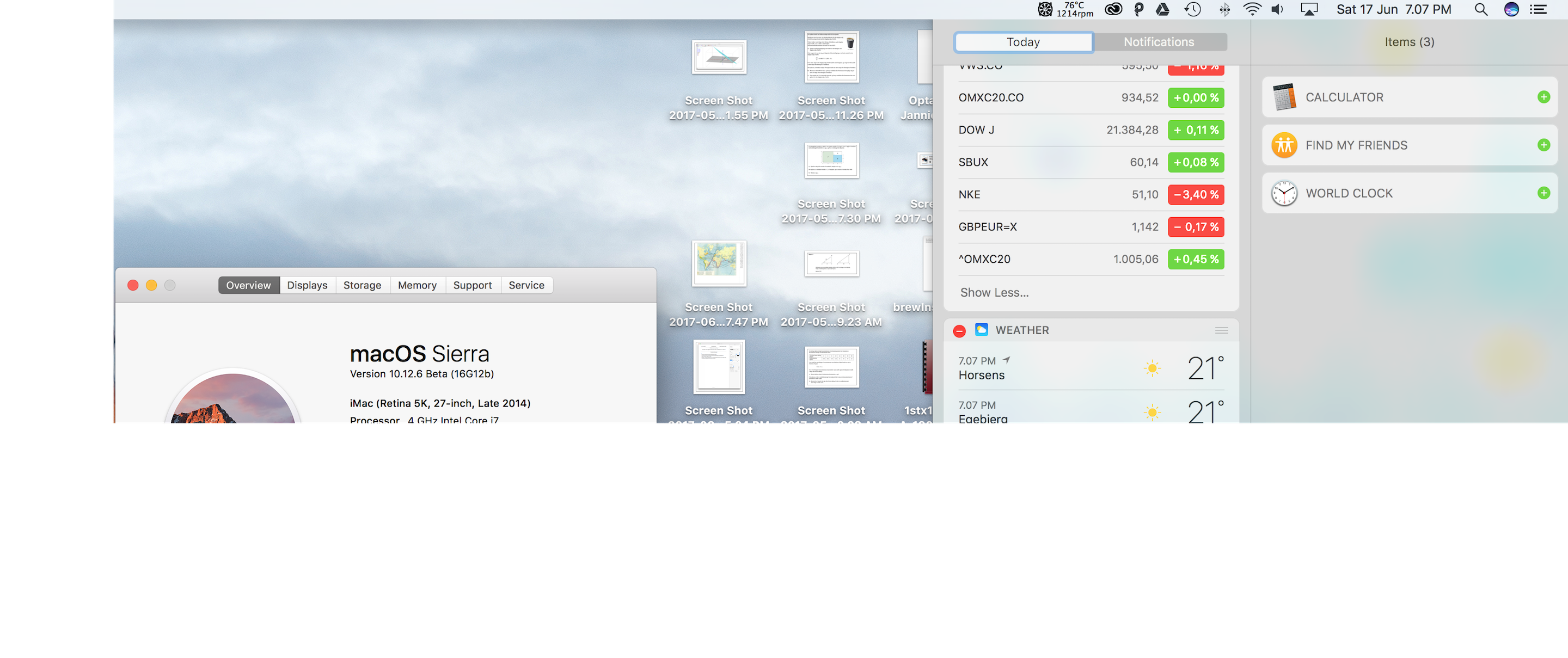Minimize the About This Mac window
Screen dimensions: 1568x658
[151, 285]
